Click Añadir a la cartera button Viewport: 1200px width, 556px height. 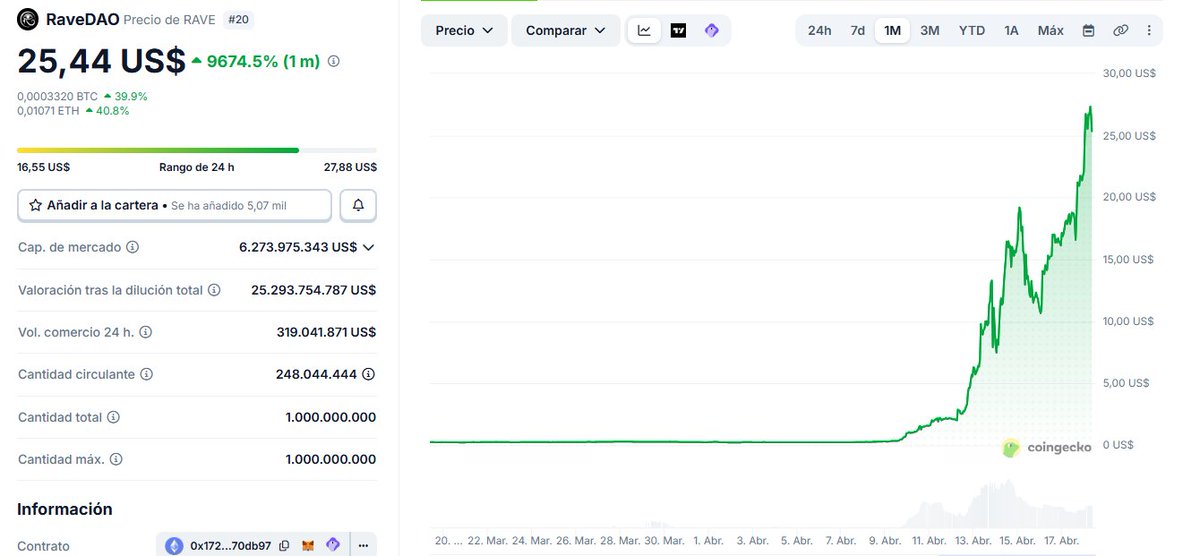click(x=174, y=205)
